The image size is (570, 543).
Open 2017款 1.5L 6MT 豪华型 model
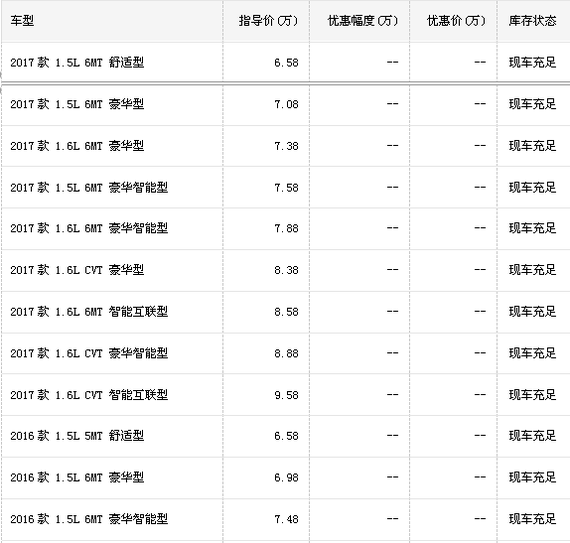(77, 104)
